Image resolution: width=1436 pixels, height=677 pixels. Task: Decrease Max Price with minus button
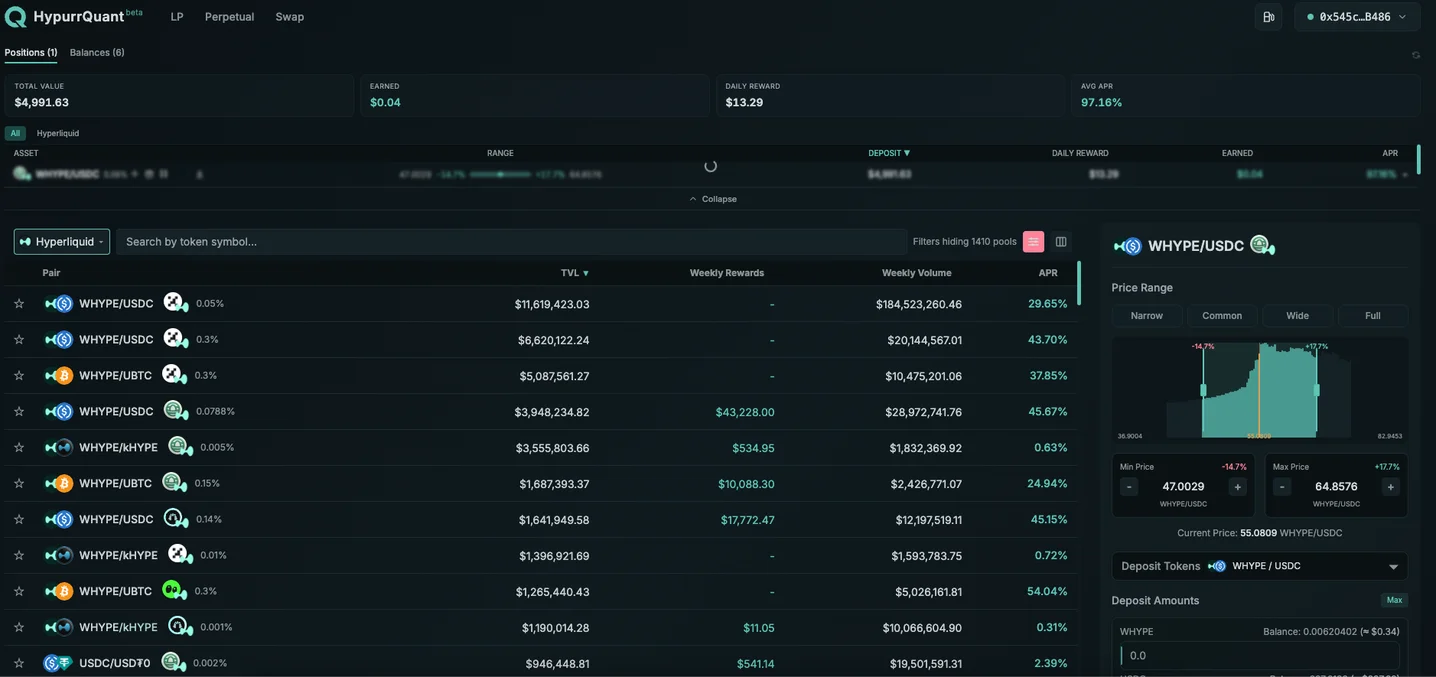pyautogui.click(x=1282, y=487)
